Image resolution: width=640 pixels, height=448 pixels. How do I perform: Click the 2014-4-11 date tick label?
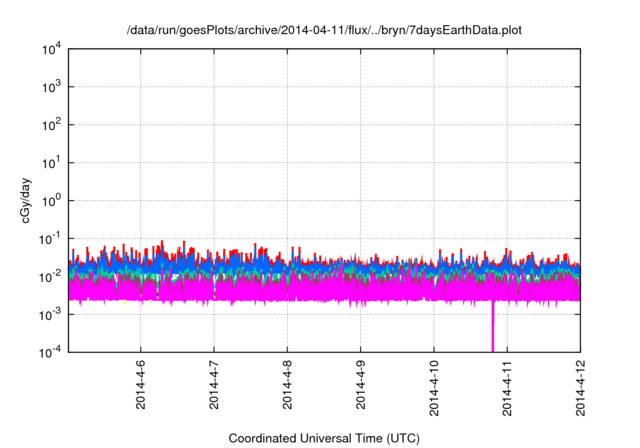[x=507, y=388]
